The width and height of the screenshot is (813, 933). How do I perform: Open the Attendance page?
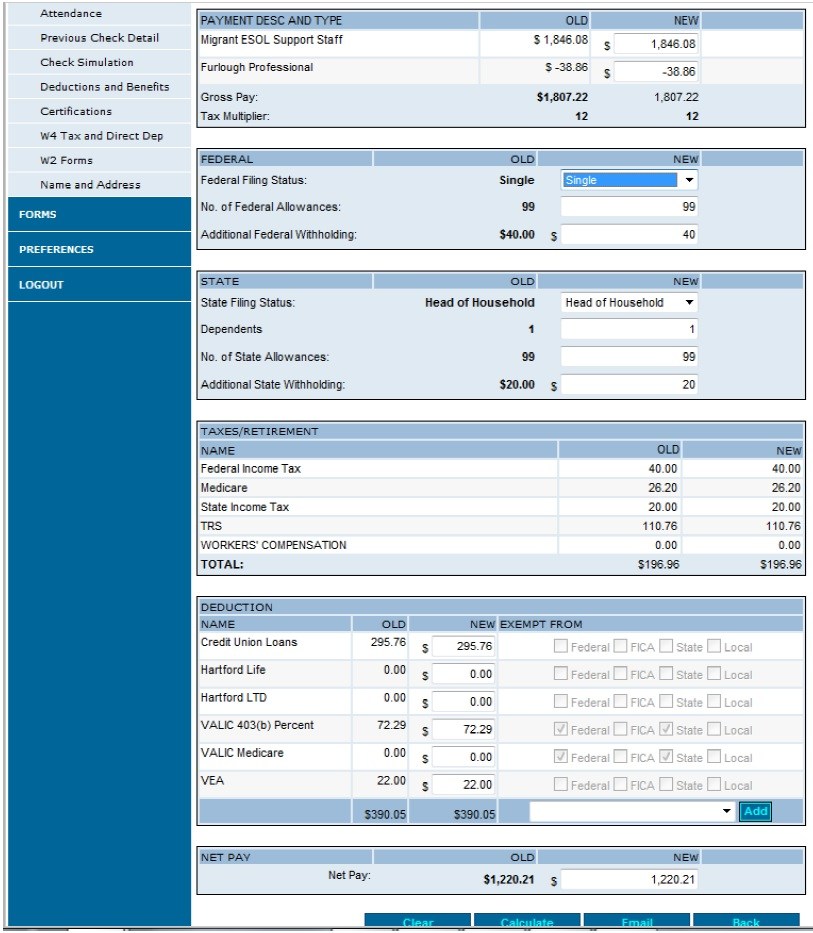[73, 13]
